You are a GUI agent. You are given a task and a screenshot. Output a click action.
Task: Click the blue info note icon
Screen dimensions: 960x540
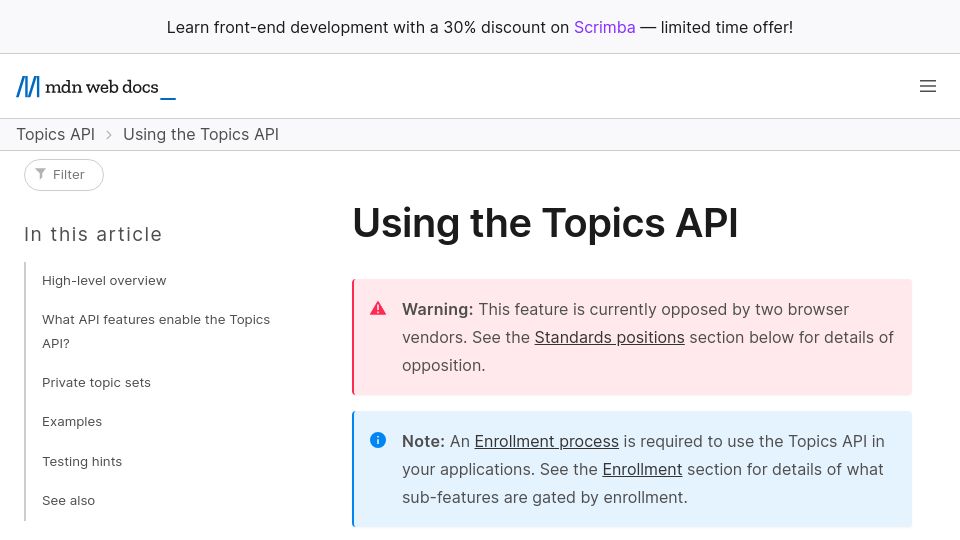tap(378, 440)
